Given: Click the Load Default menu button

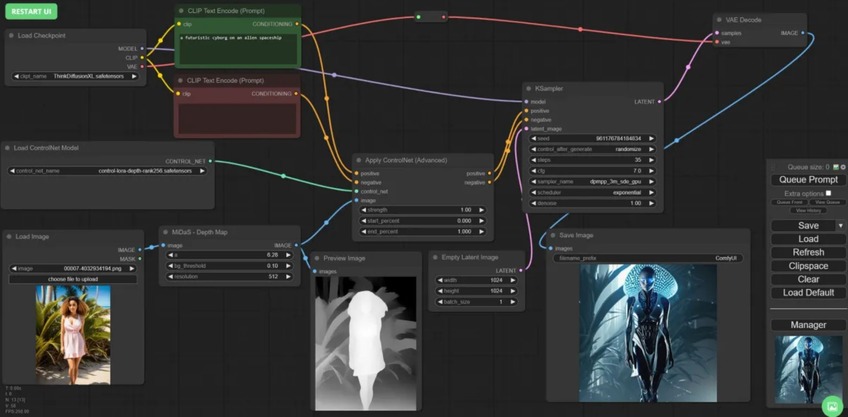Looking at the screenshot, I should click(x=808, y=292).
